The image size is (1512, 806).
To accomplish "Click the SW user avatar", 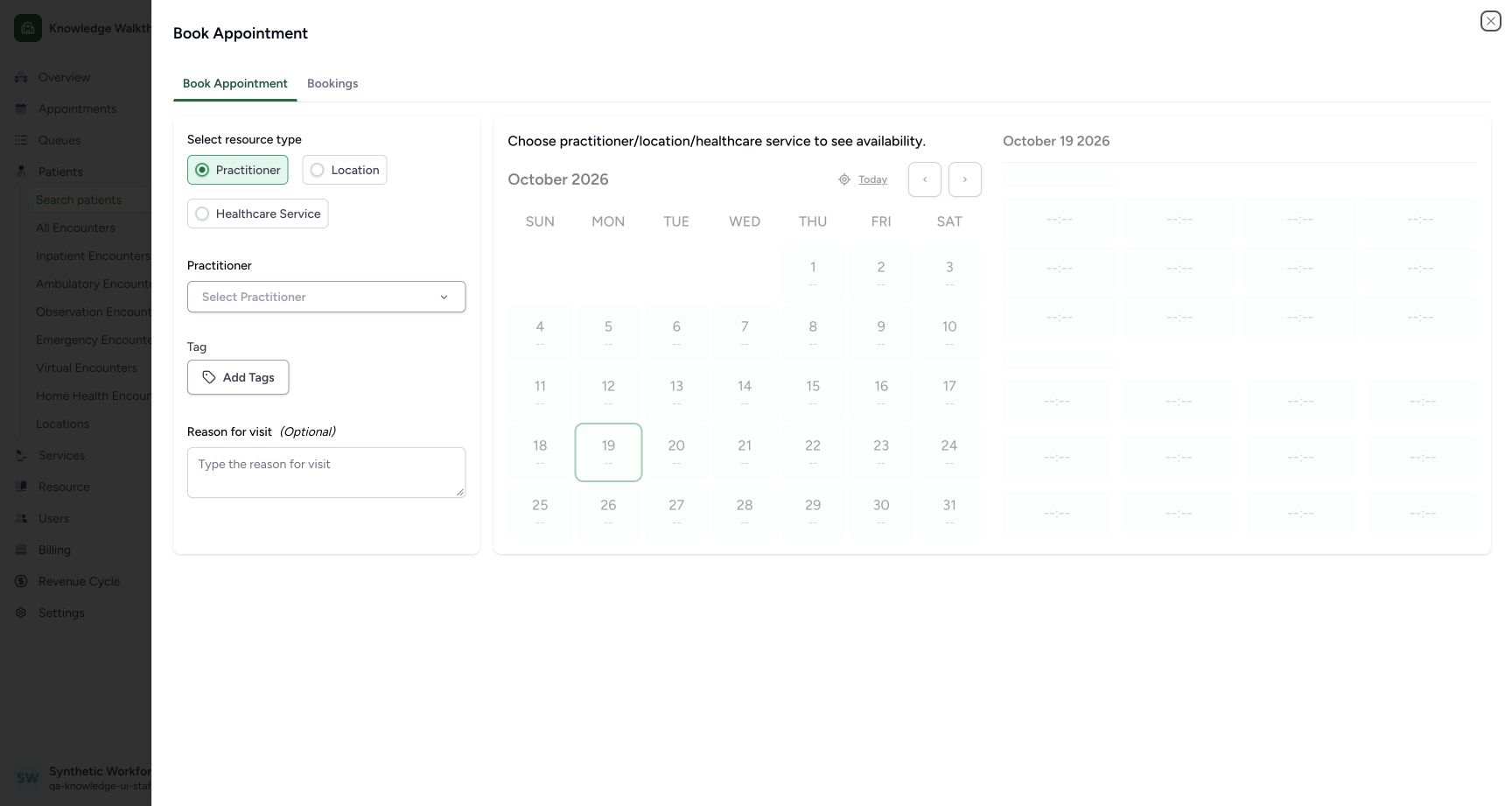I will point(28,777).
